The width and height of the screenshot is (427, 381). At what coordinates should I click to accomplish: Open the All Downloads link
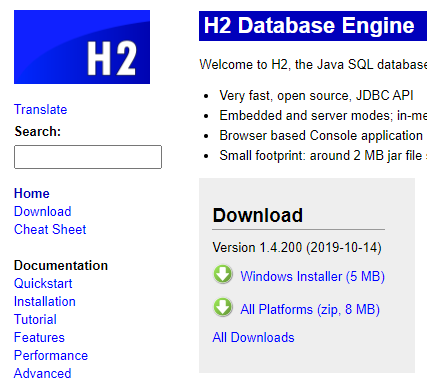point(253,337)
